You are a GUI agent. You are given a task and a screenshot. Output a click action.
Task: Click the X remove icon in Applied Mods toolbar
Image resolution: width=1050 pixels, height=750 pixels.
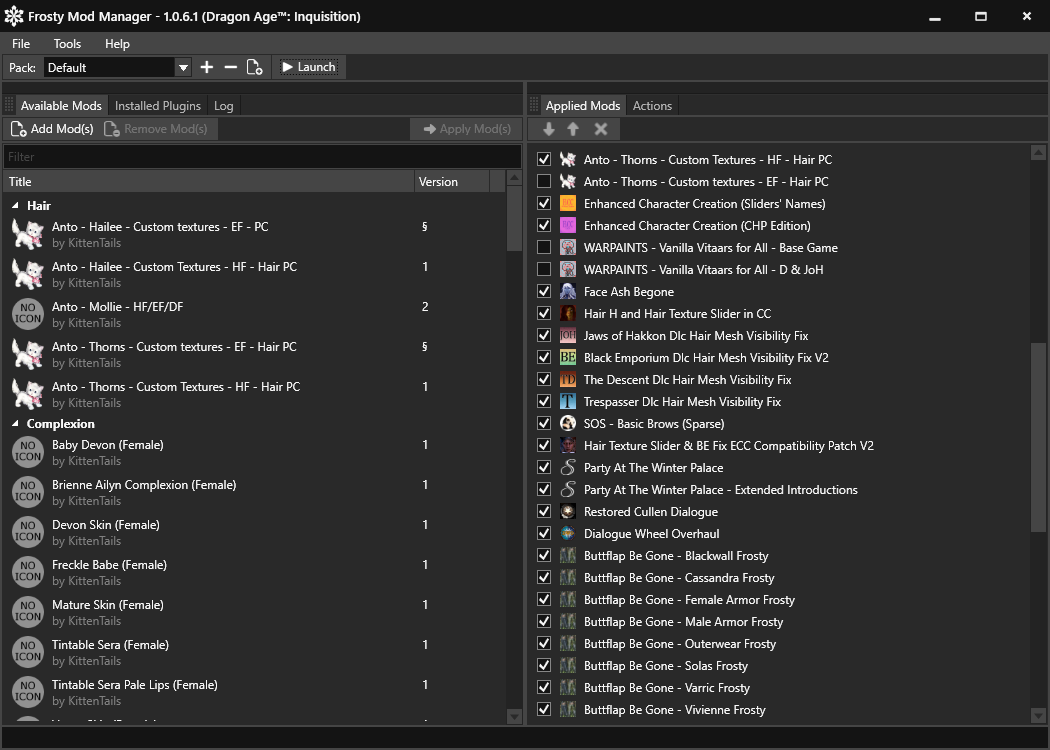(601, 129)
